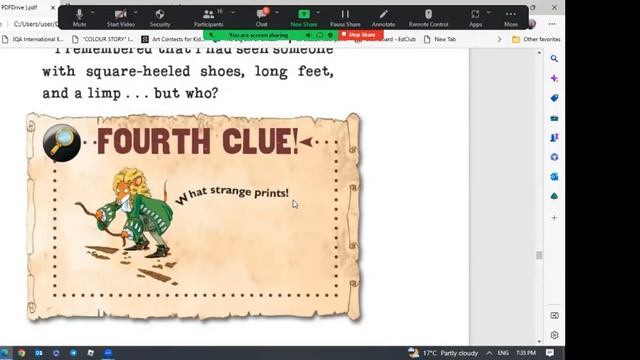Image resolution: width=640 pixels, height=360 pixels.
Task: Open Remote Control options
Action: click(x=428, y=18)
